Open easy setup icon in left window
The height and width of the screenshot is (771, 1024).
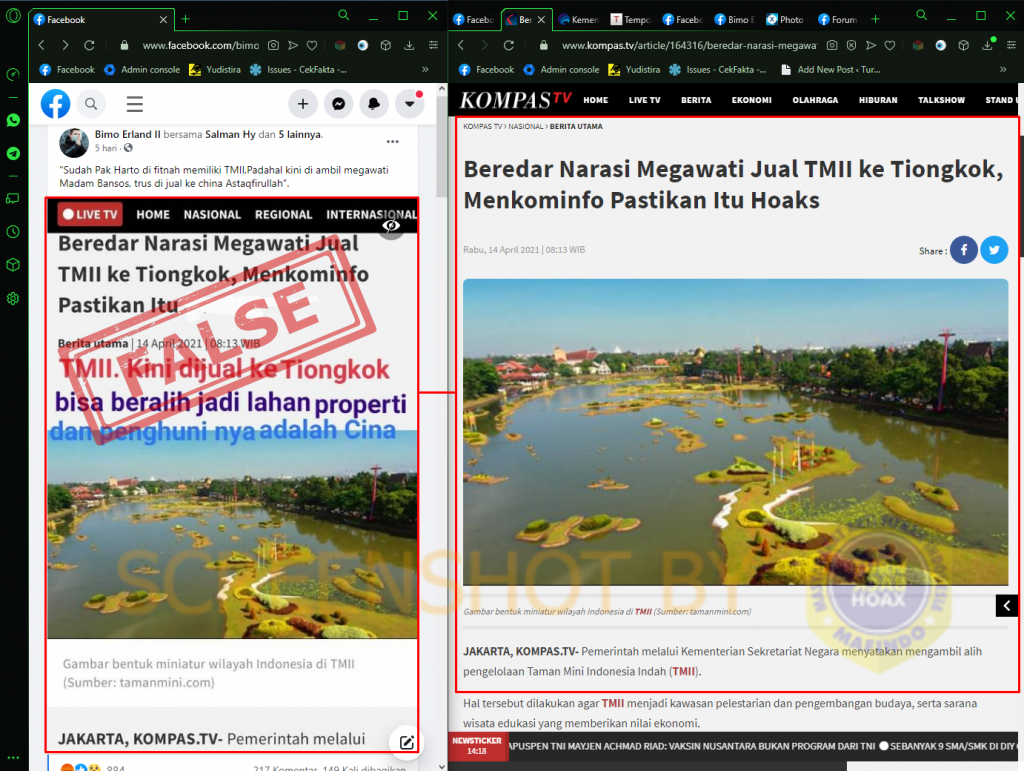coord(433,45)
